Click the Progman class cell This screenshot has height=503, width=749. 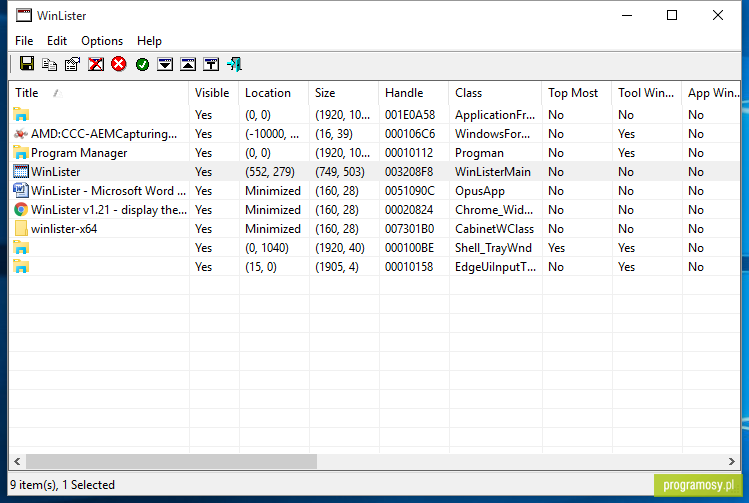(x=479, y=153)
